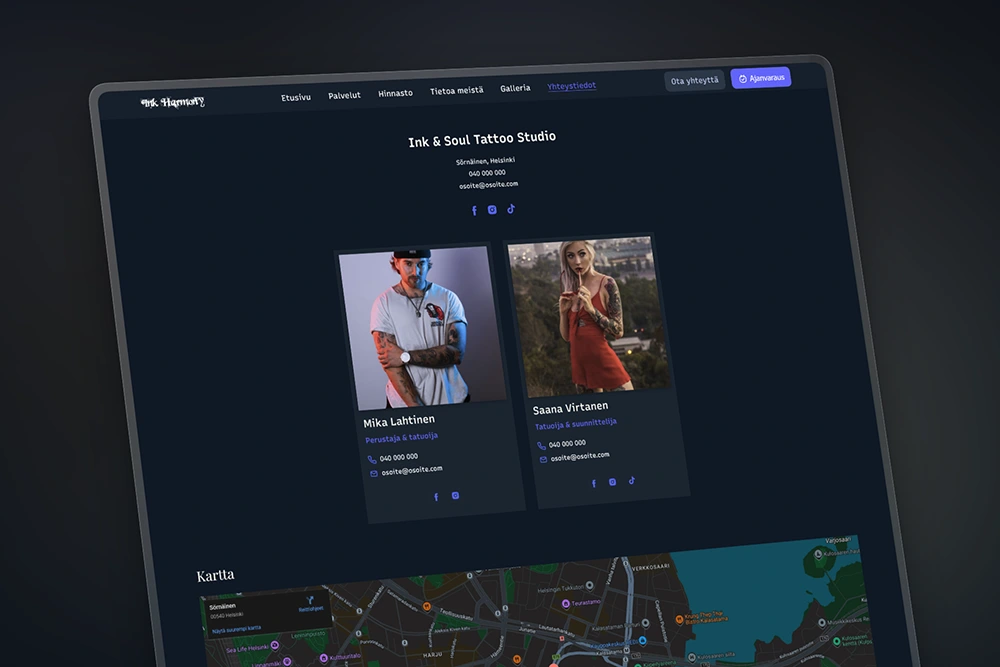Click Mika Lahtinen's phone number
The height and width of the screenshot is (667, 1000).
coord(399,457)
